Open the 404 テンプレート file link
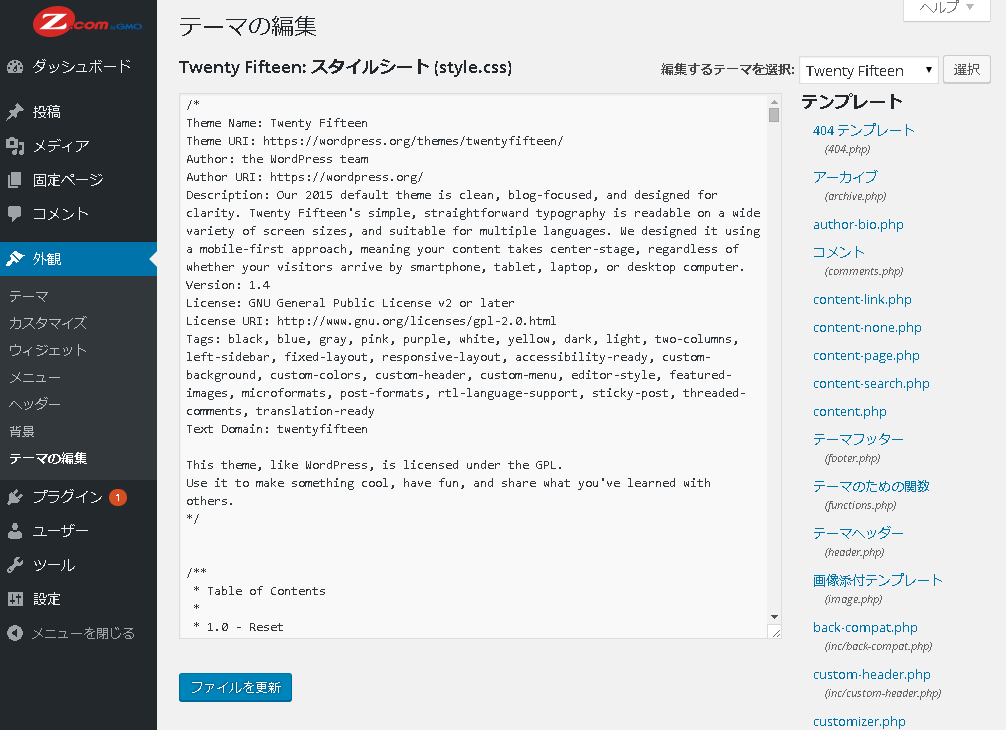 [864, 130]
